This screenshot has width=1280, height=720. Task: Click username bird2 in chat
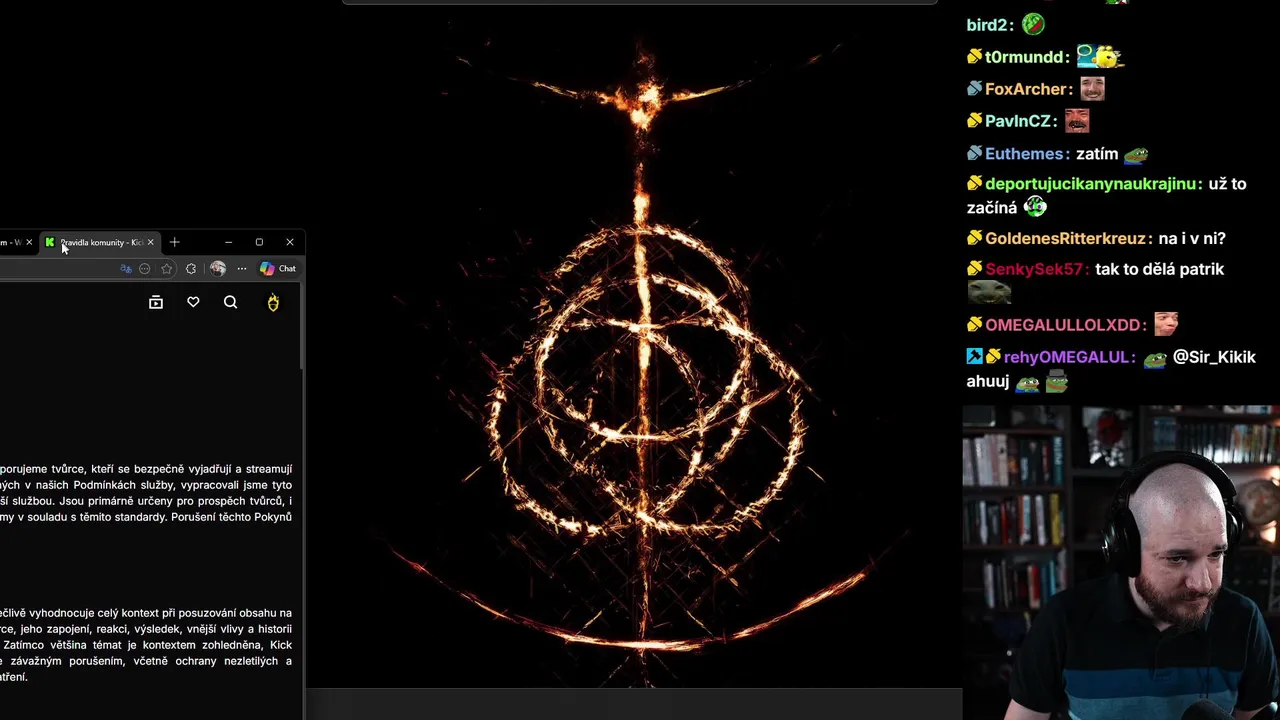point(986,25)
